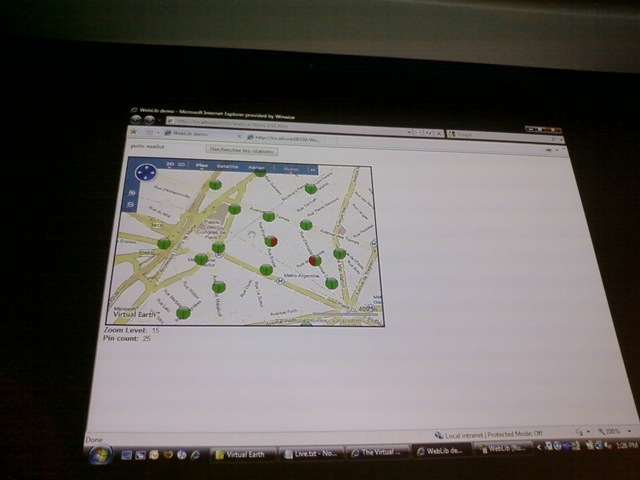
Task: Click the green pin near N13 road sign
Action: tap(164, 244)
